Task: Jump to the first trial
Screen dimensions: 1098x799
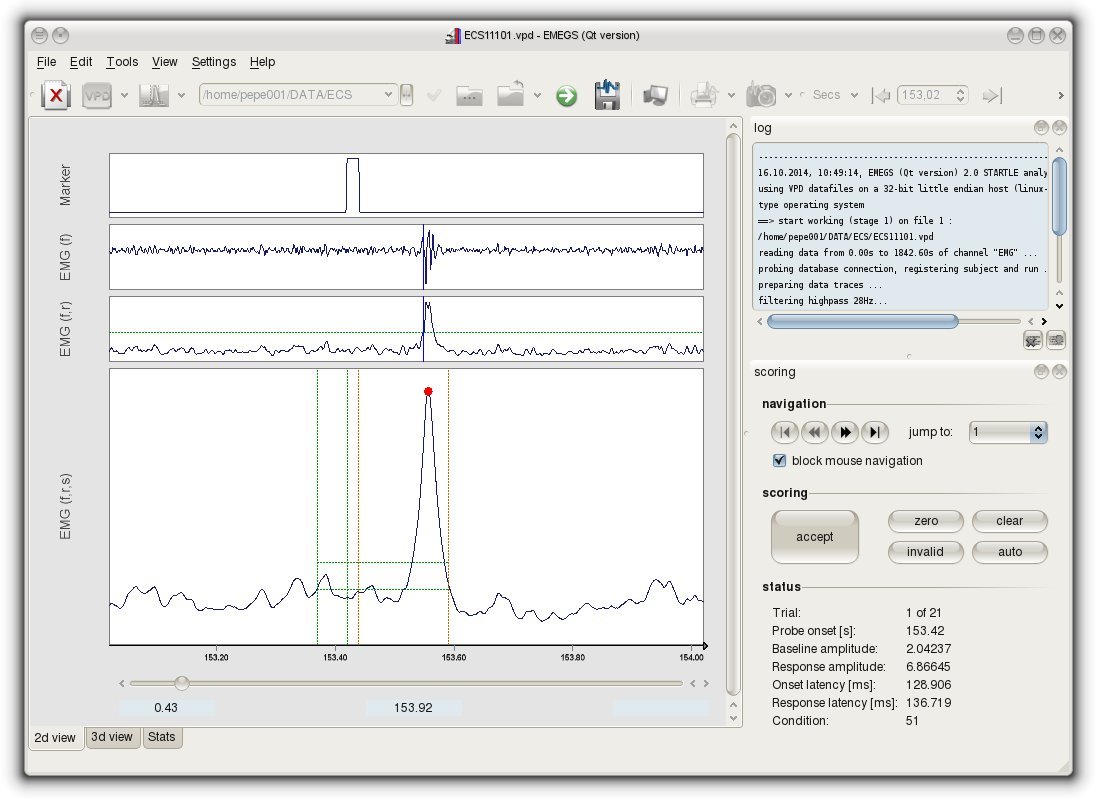Action: 785,432
